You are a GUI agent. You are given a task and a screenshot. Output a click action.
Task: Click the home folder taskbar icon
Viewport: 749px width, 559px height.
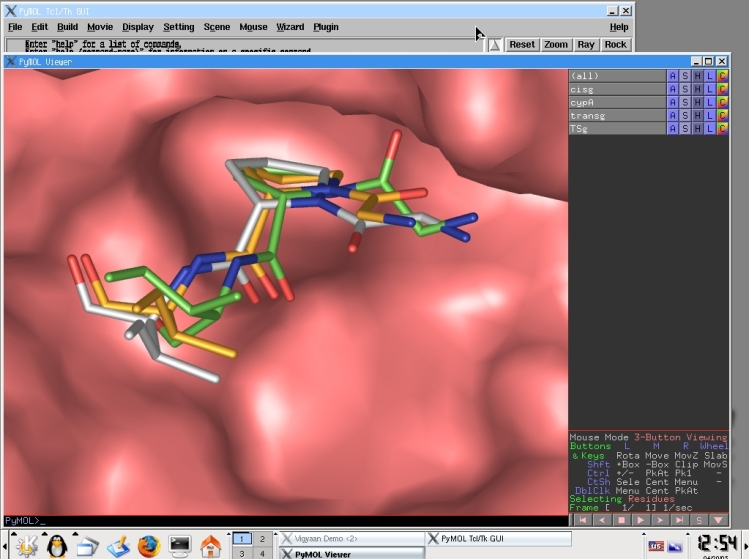[211, 545]
